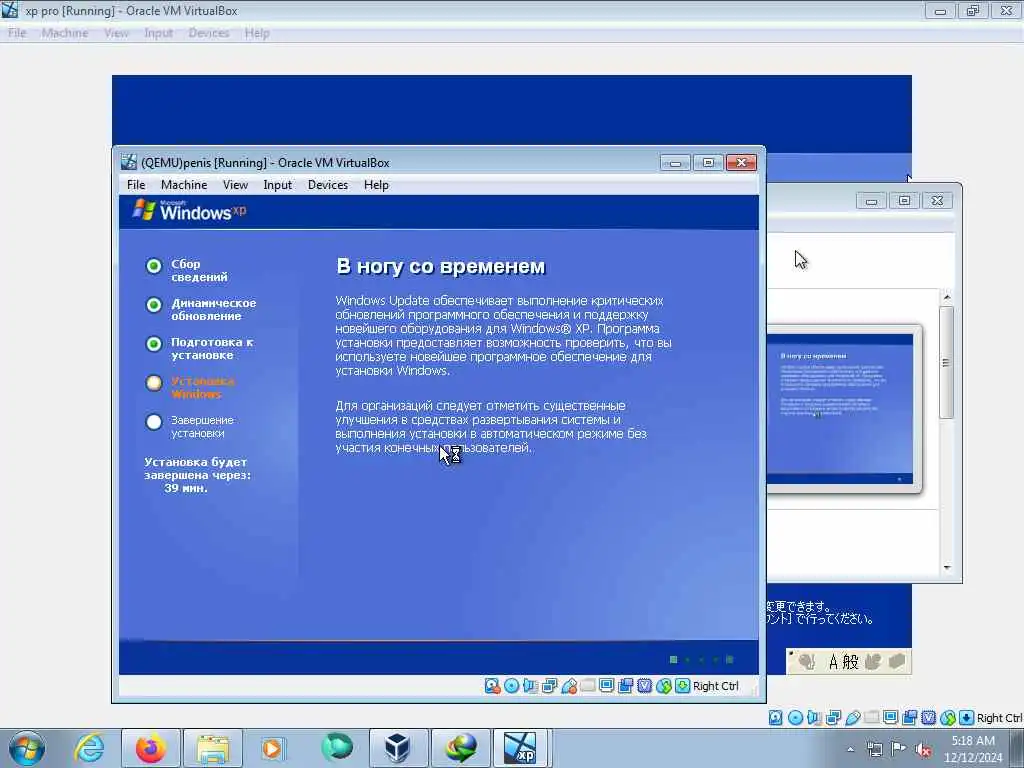1024x768 pixels.
Task: Click shared folders indicator in QEMU window status bar
Action: (x=588, y=686)
